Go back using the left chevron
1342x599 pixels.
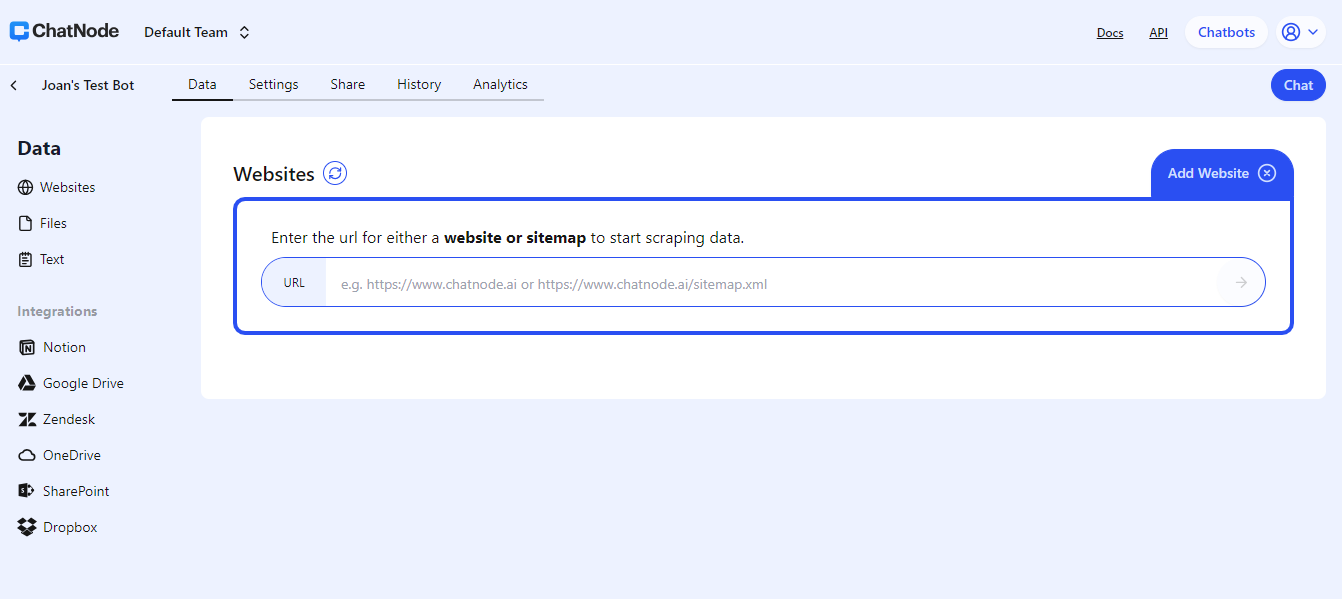click(x=14, y=85)
